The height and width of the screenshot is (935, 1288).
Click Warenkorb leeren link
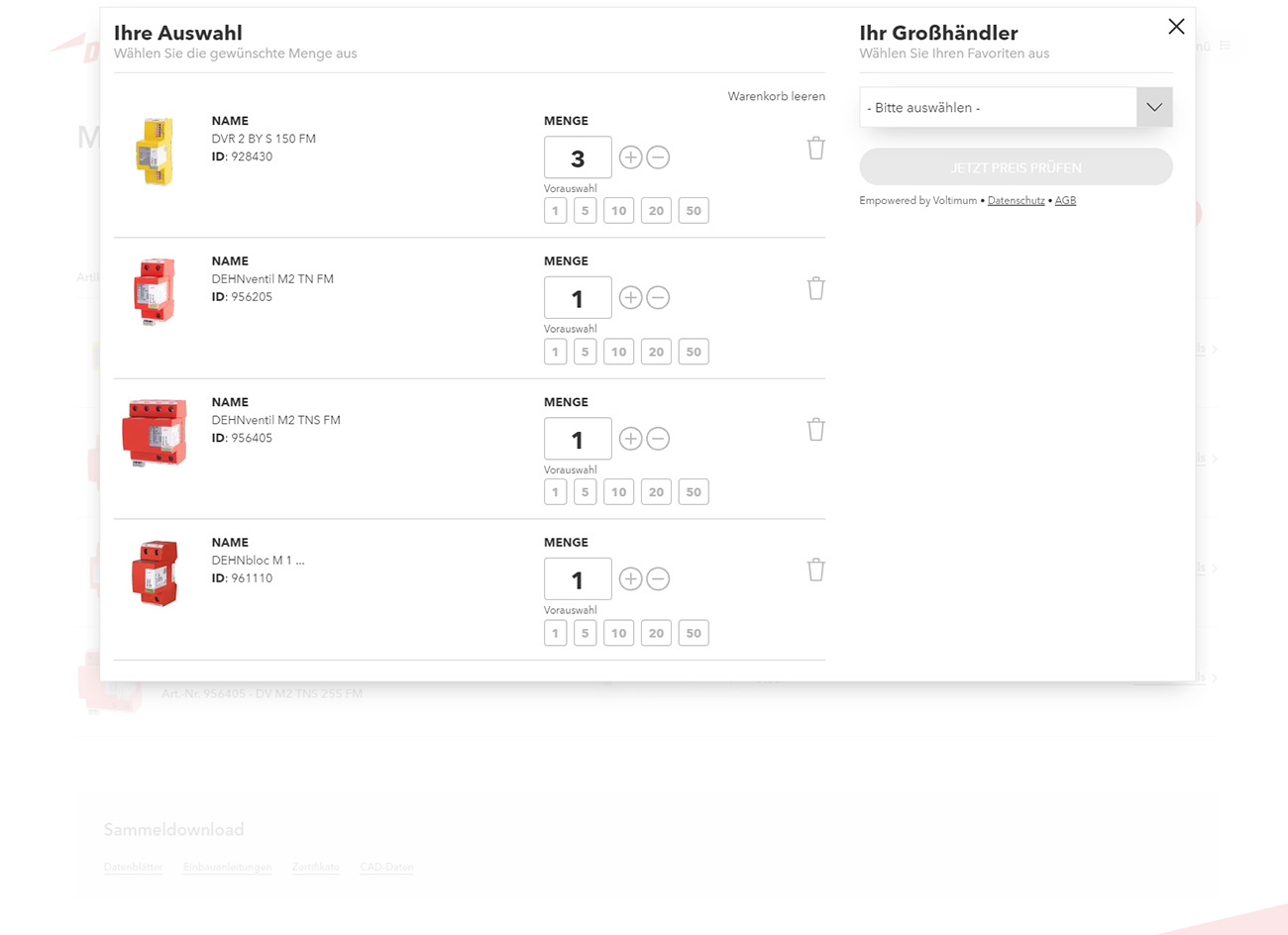(x=776, y=96)
